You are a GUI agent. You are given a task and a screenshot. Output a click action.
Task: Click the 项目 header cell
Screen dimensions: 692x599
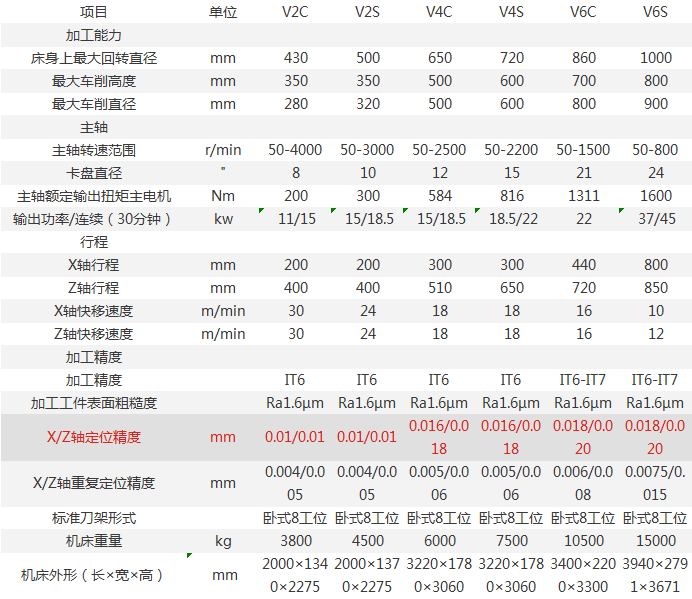point(93,12)
